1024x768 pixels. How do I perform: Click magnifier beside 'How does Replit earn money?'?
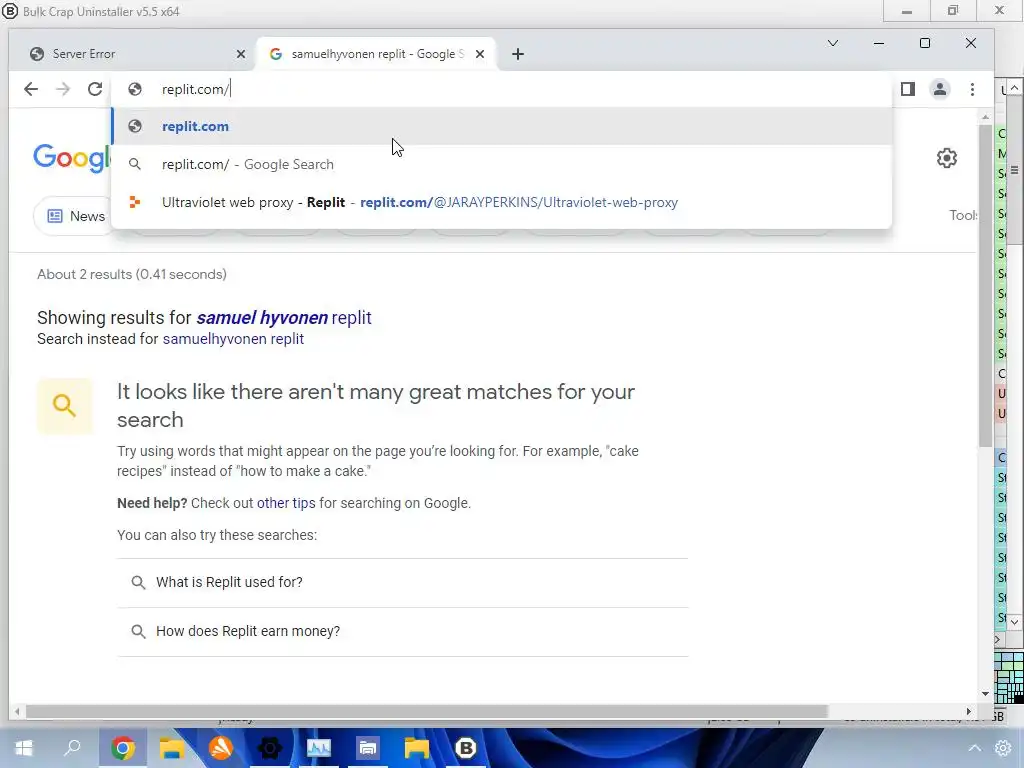tap(138, 631)
